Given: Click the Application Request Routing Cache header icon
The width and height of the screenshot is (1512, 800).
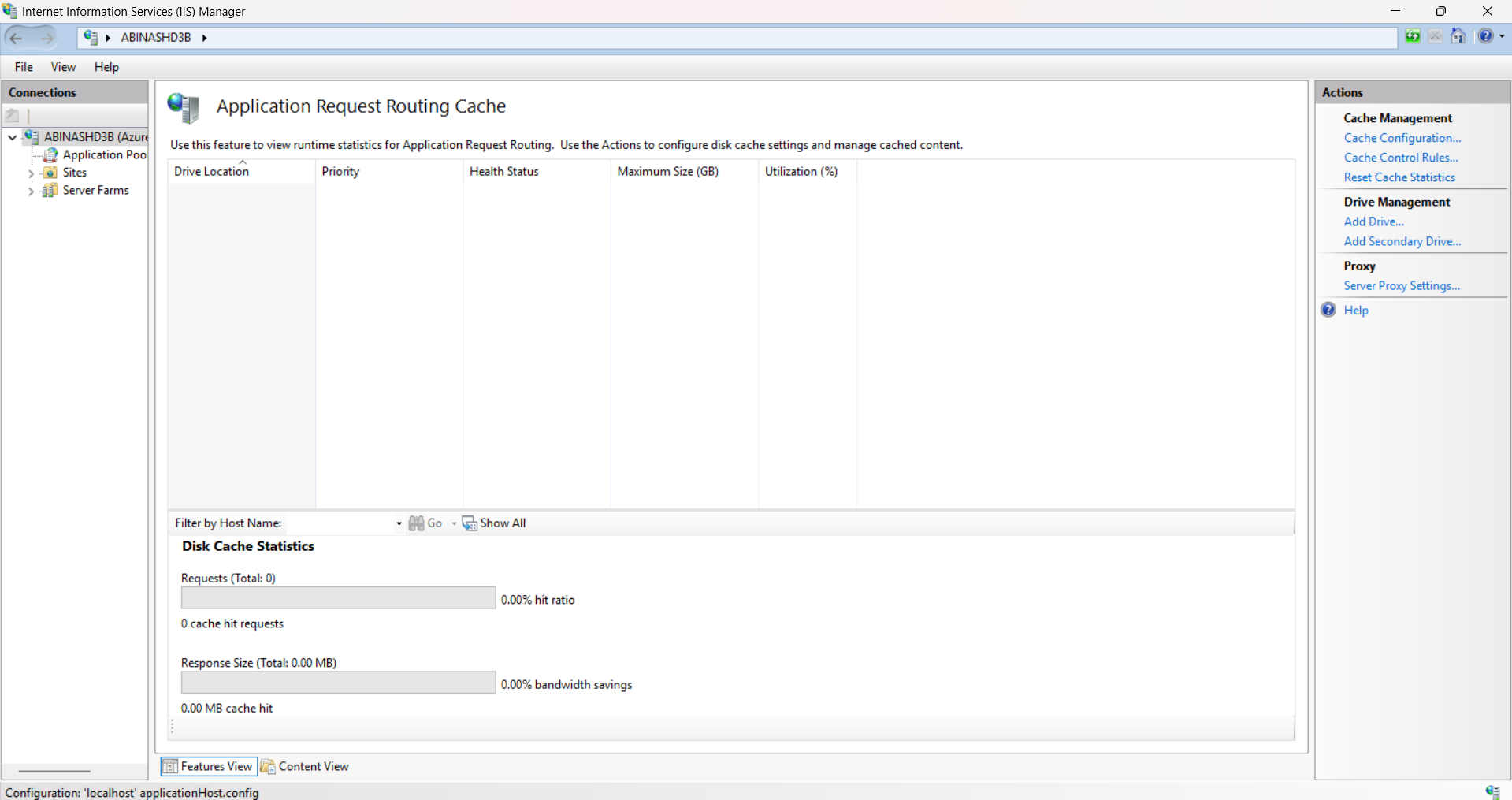Looking at the screenshot, I should pos(184,107).
